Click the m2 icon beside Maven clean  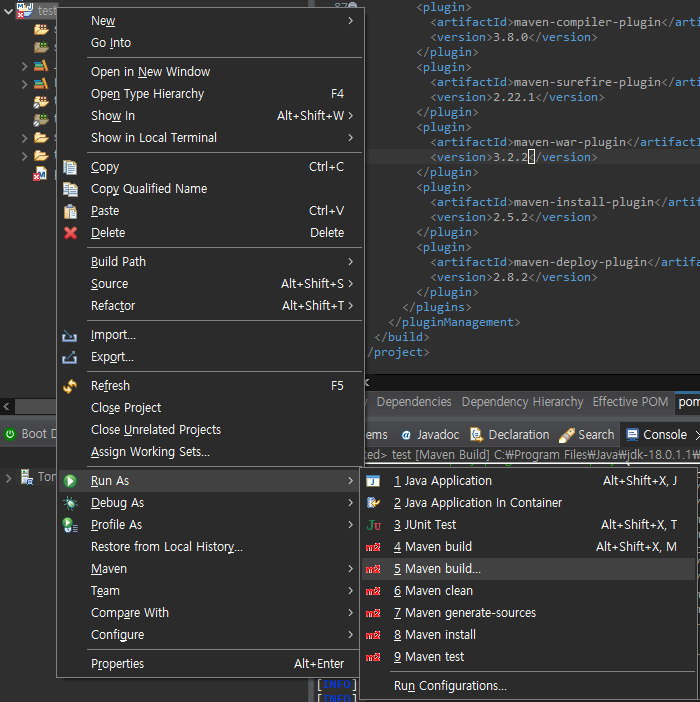point(373,591)
